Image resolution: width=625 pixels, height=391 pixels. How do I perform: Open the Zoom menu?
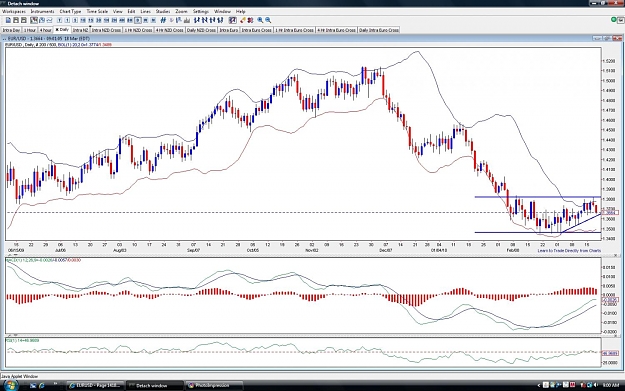tap(181, 12)
